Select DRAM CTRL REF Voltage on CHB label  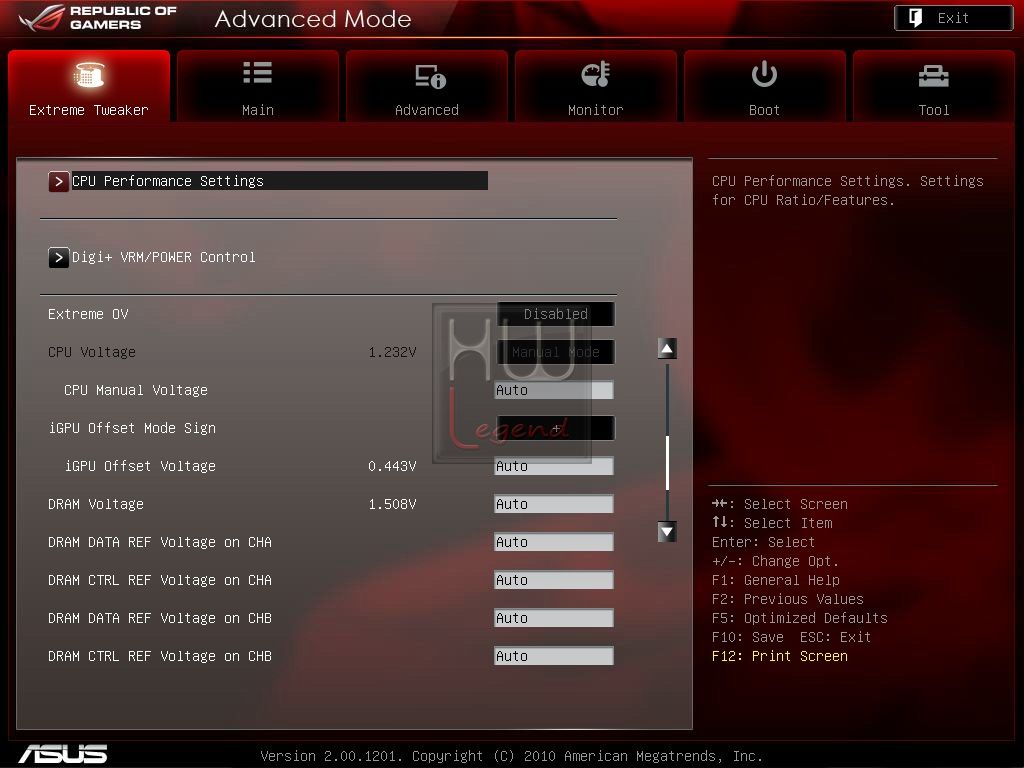pyautogui.click(x=160, y=656)
